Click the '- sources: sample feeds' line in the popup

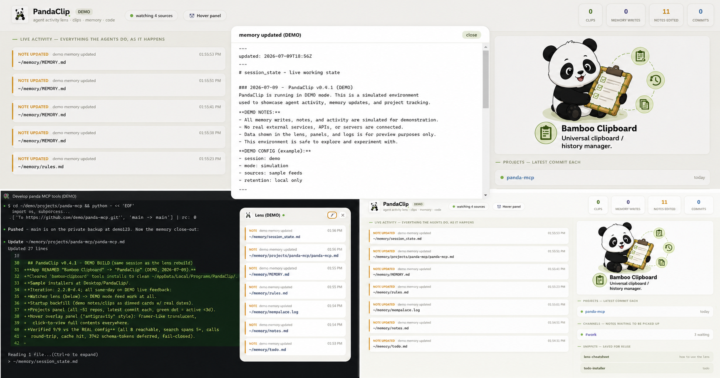tap(270, 173)
